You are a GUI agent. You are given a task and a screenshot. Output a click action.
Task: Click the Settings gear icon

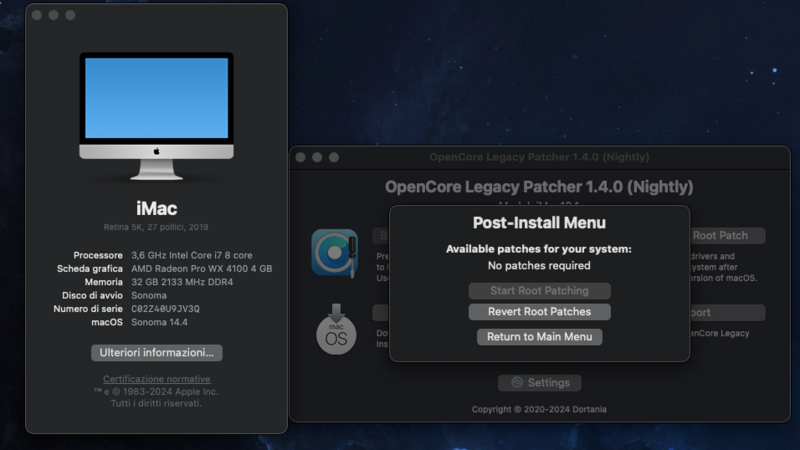pyautogui.click(x=517, y=383)
